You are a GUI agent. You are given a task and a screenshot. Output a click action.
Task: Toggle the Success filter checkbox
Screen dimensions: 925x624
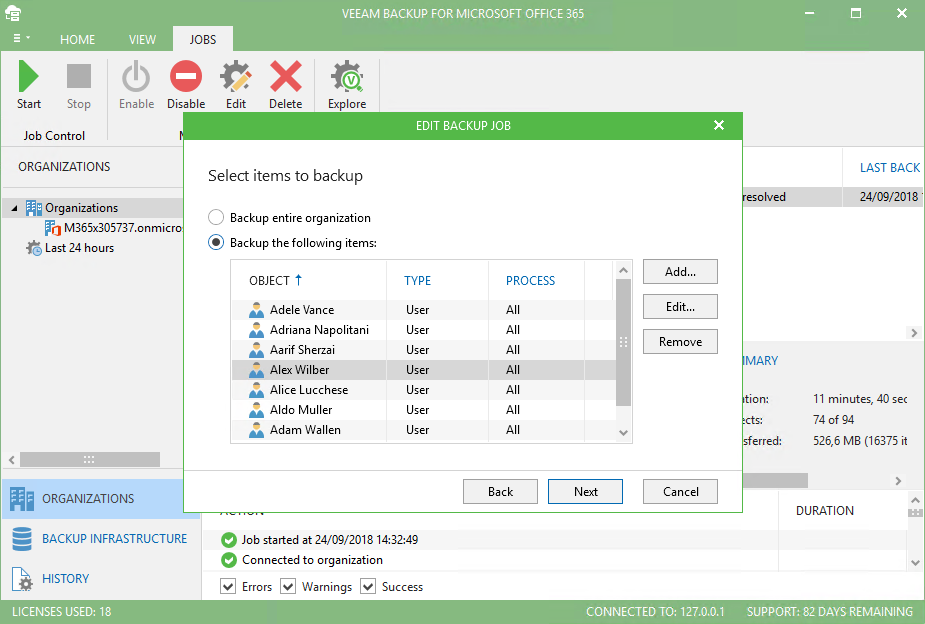point(368,586)
